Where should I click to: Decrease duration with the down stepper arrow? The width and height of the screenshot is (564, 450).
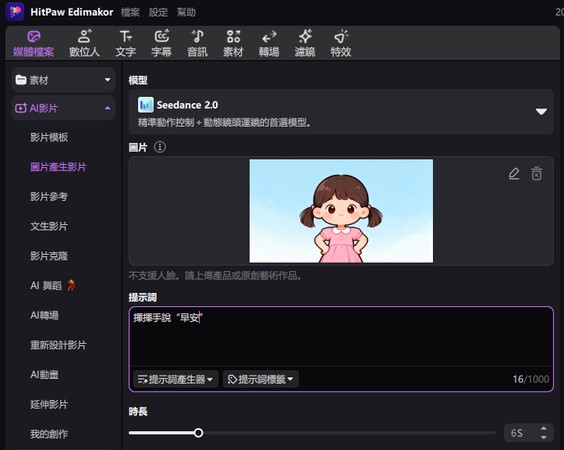pos(543,437)
